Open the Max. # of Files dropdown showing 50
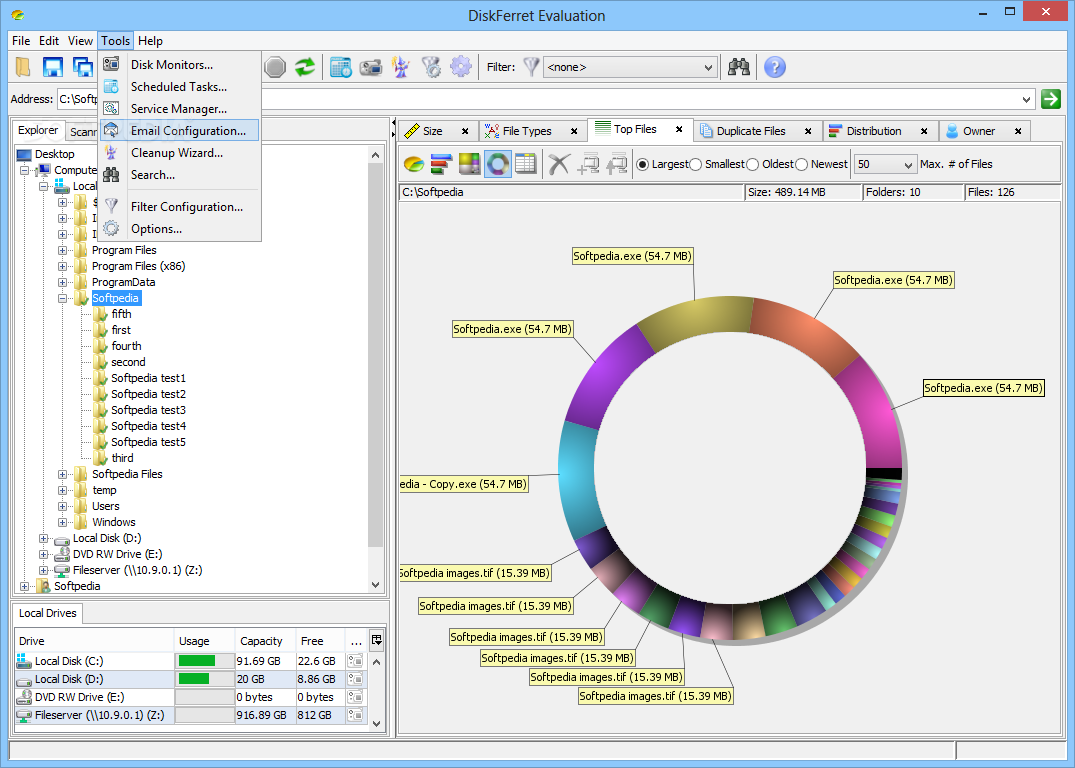The image size is (1075, 768). (x=885, y=165)
